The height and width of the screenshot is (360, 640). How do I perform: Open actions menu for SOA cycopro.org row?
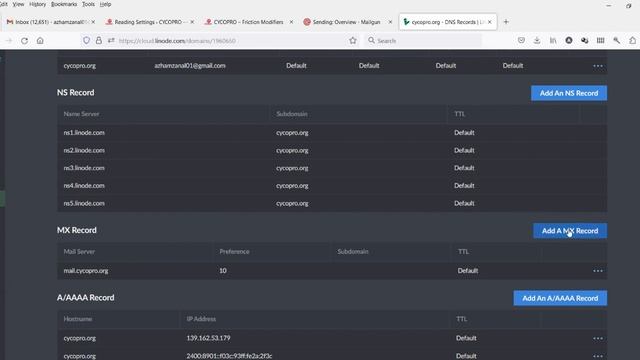598,66
